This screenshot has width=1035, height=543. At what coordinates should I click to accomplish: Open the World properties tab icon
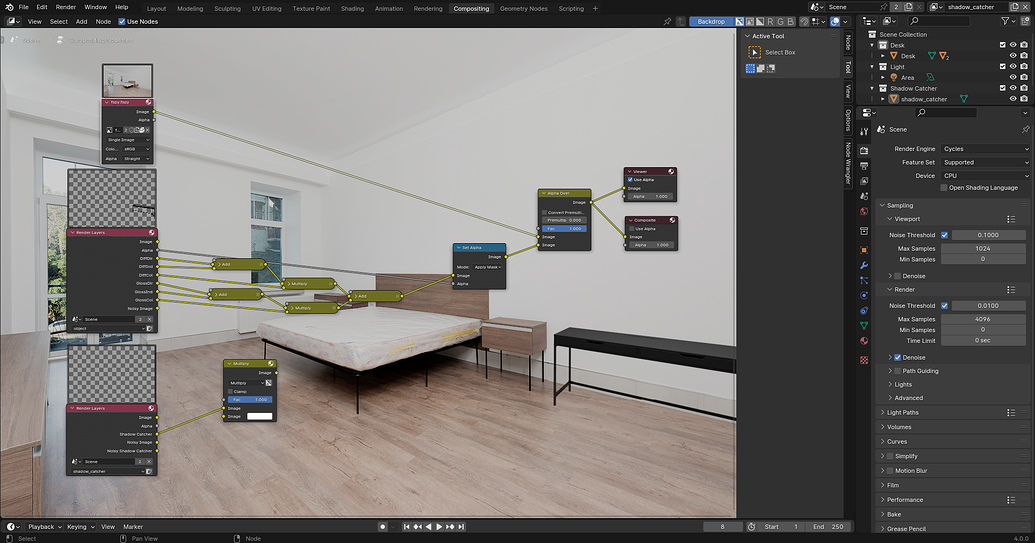[x=864, y=211]
